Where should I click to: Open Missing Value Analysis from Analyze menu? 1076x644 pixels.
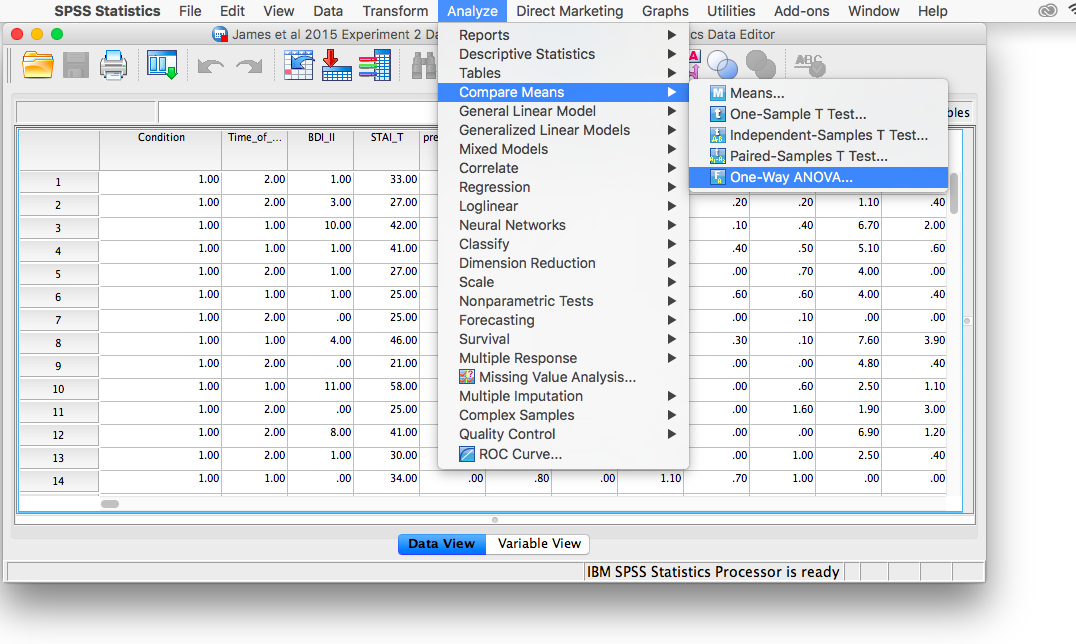tap(563, 377)
